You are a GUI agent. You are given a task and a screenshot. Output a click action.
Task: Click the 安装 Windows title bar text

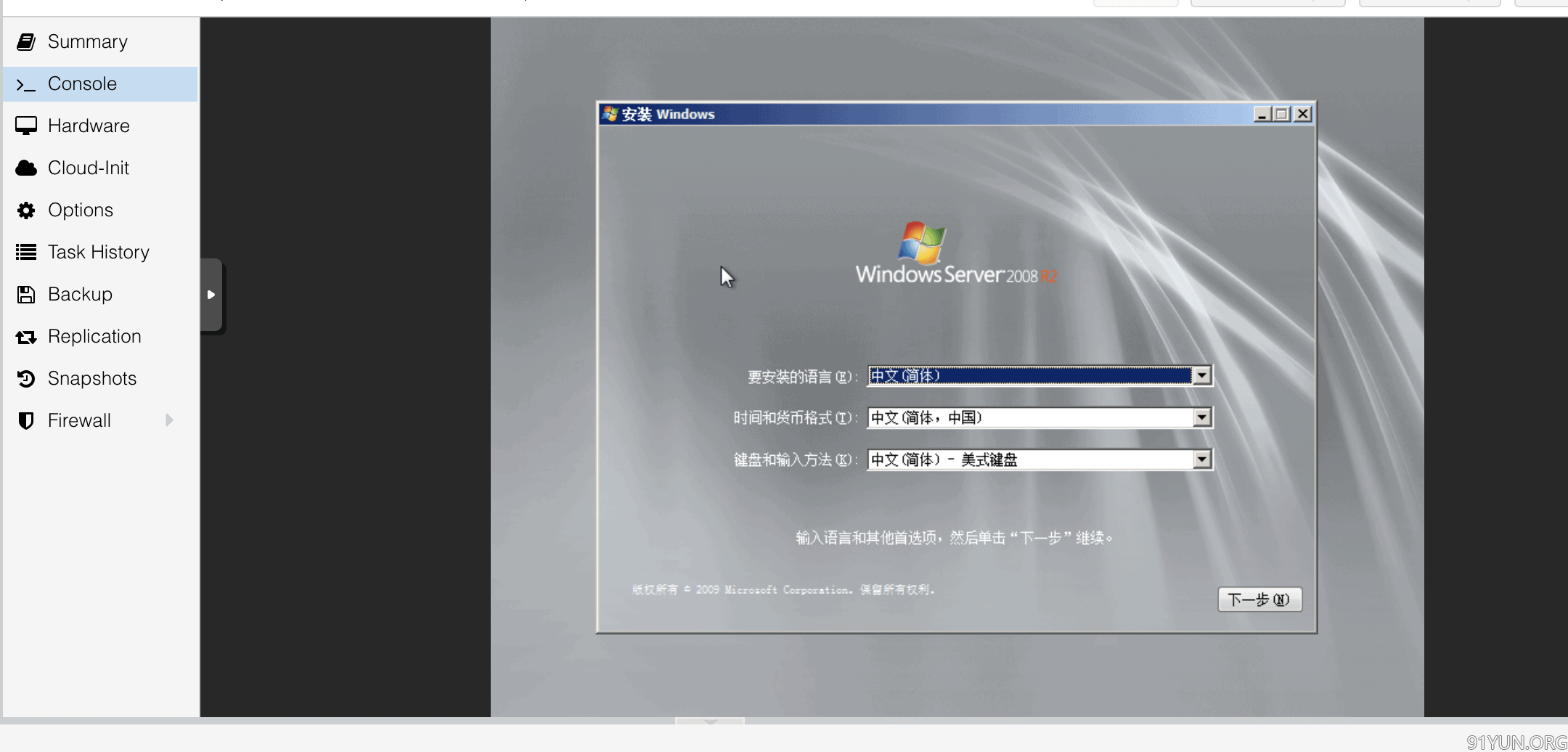(x=669, y=114)
